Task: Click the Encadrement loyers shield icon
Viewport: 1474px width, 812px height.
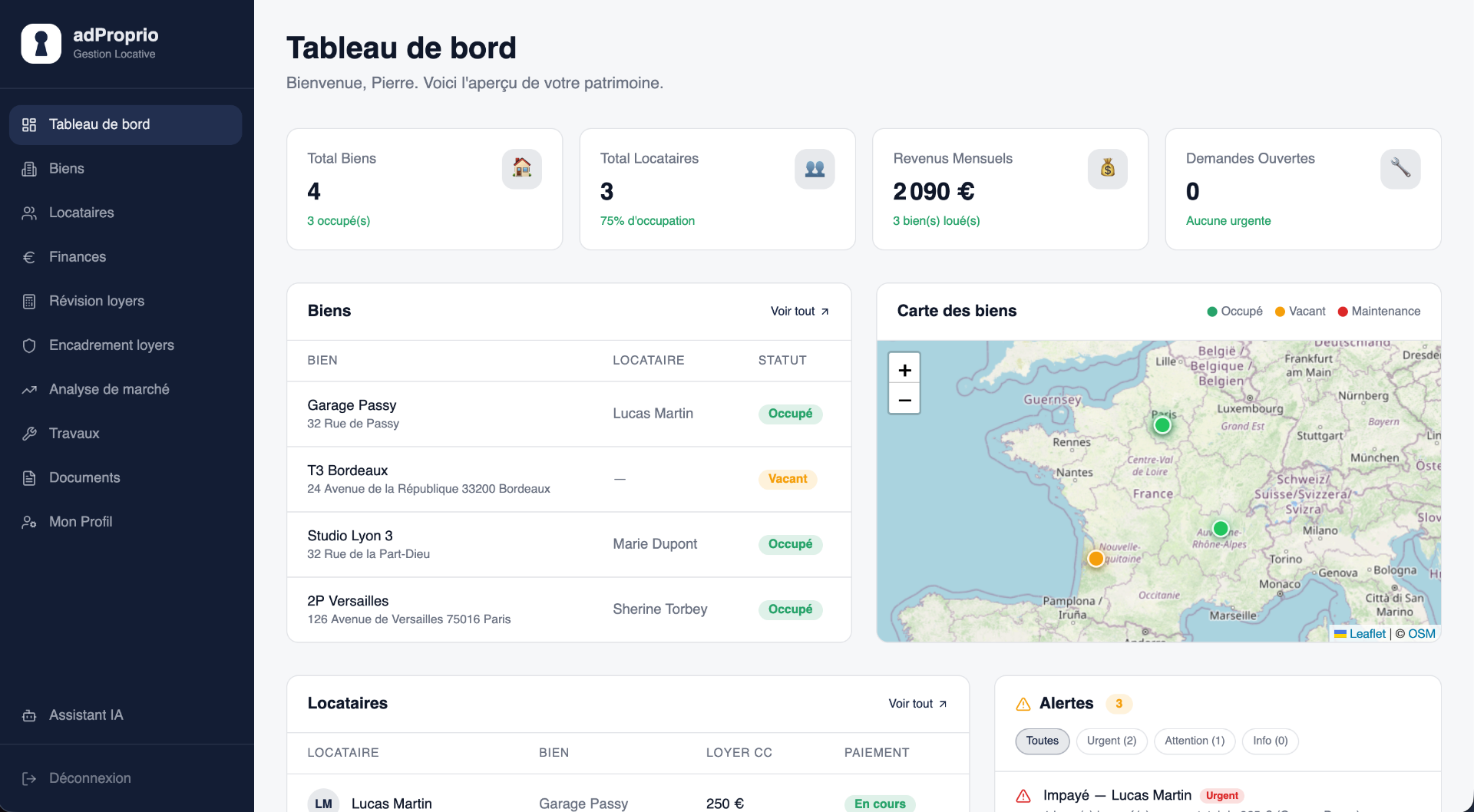Action: [29, 345]
